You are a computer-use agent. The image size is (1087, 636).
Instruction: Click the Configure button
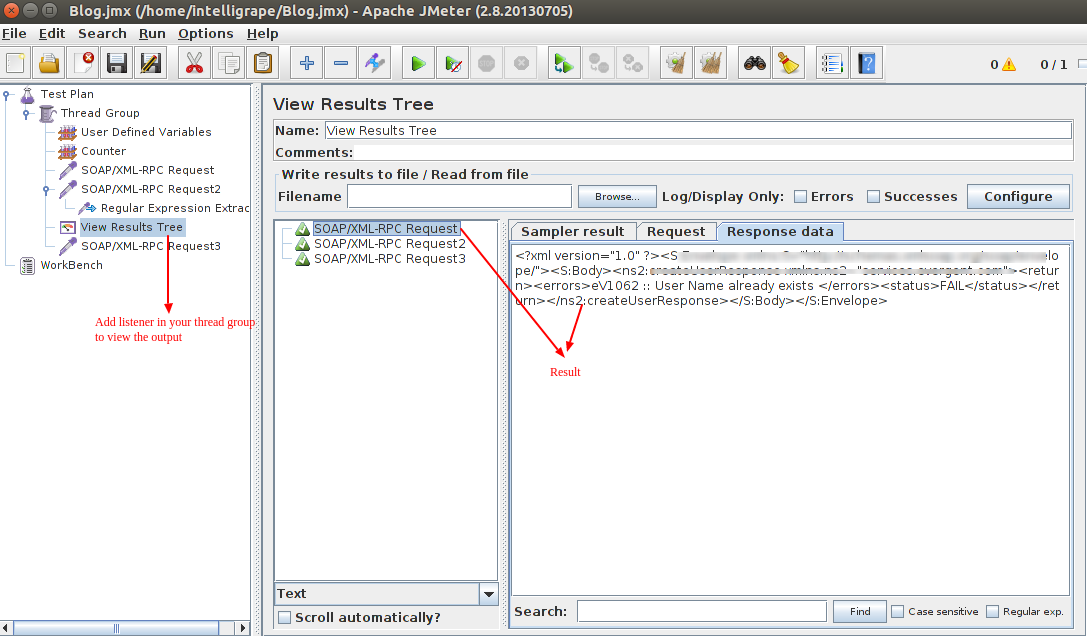[x=1018, y=197]
